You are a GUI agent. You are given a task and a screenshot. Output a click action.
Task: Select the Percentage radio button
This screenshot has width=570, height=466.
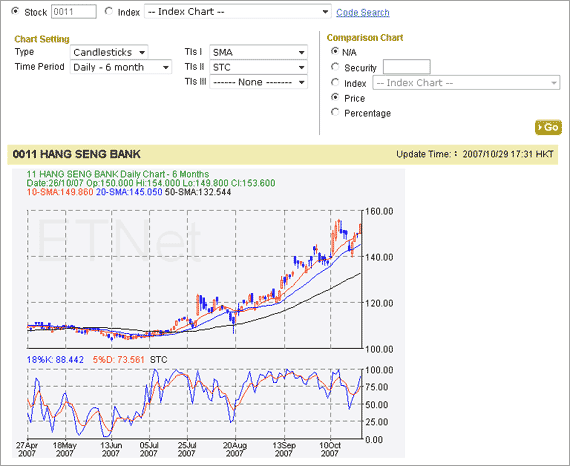pos(335,112)
